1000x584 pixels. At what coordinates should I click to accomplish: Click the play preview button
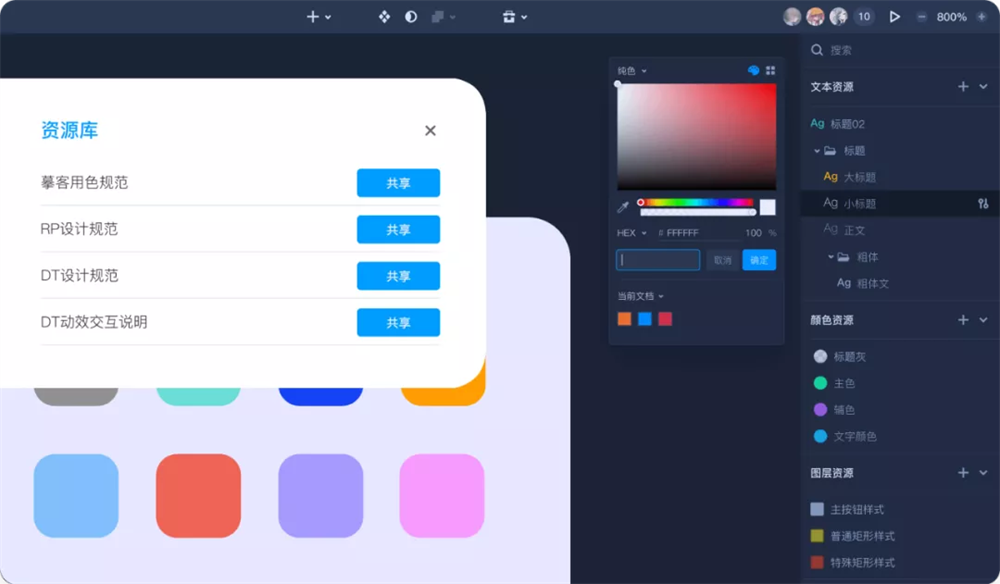(895, 17)
